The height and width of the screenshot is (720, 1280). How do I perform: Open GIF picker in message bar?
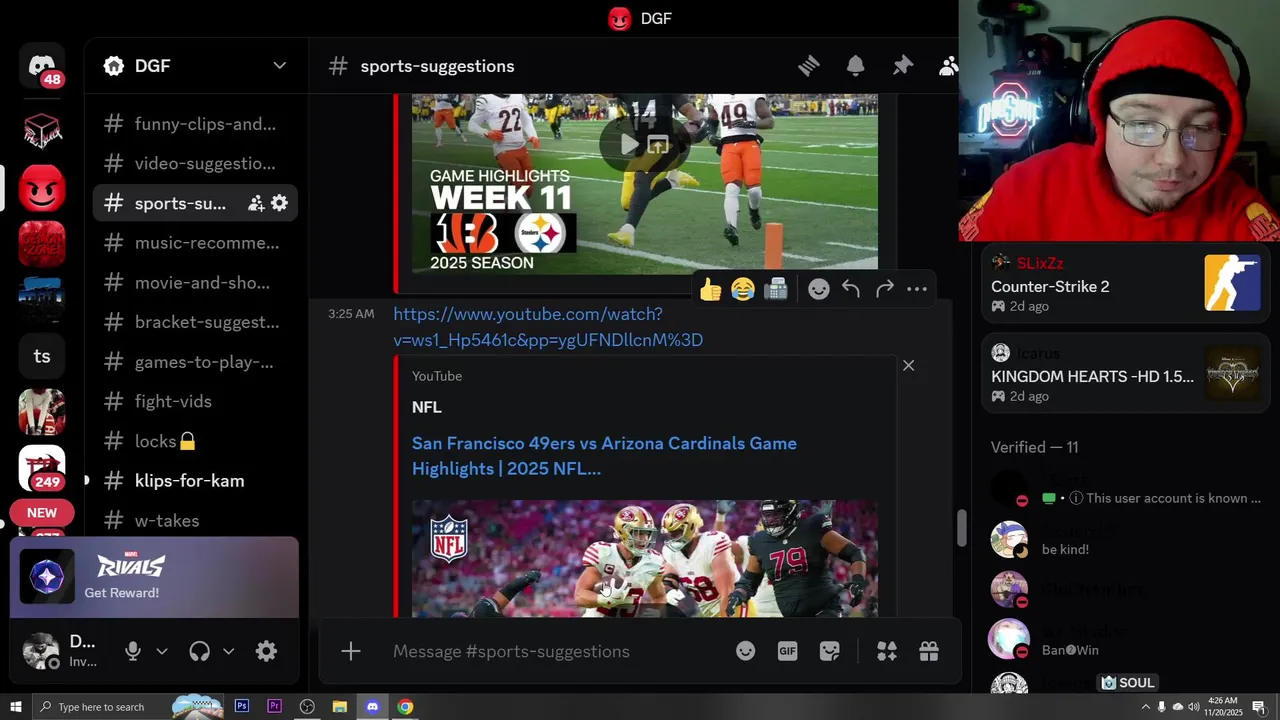click(788, 651)
